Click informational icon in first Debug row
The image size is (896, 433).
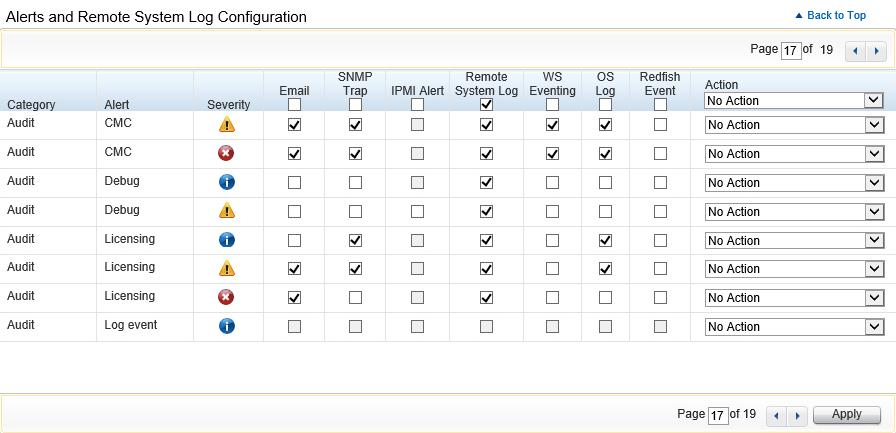227,183
